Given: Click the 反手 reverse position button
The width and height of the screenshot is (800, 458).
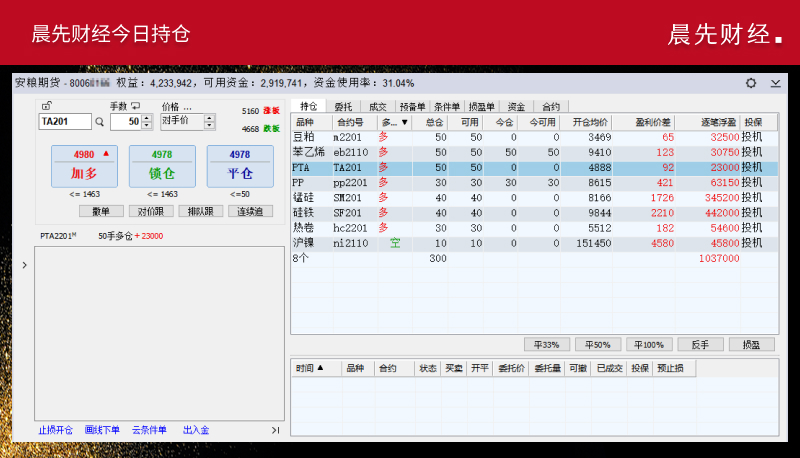Looking at the screenshot, I should 699,344.
